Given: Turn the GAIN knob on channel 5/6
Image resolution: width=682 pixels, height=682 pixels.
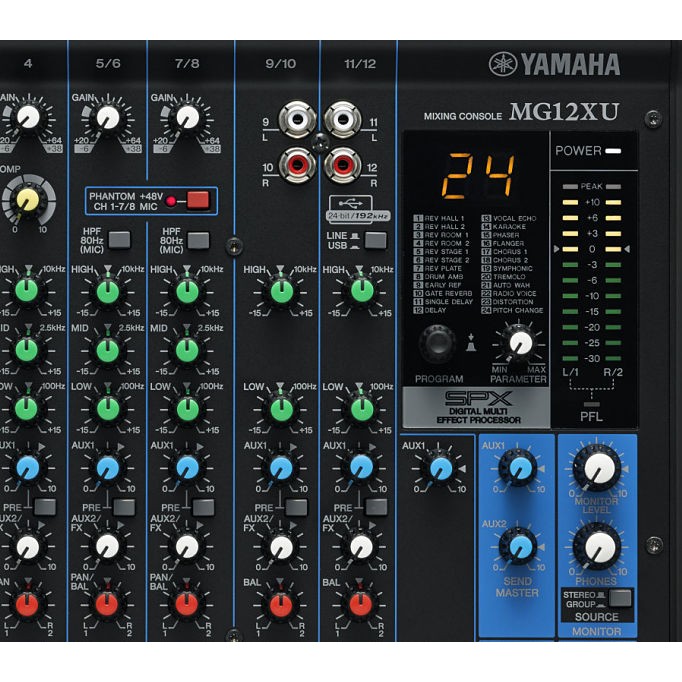Looking at the screenshot, I should 108,117.
